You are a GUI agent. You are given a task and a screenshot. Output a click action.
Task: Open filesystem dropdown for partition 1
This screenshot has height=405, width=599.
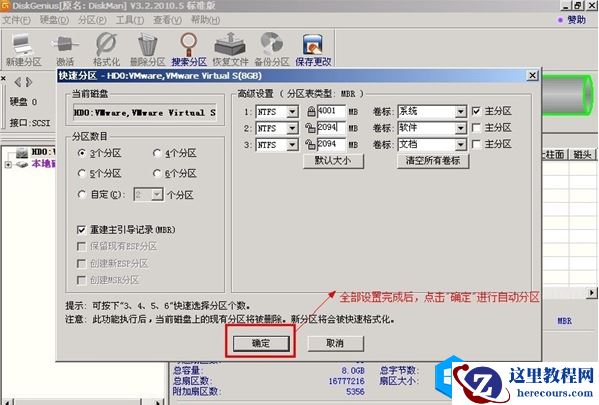point(292,112)
